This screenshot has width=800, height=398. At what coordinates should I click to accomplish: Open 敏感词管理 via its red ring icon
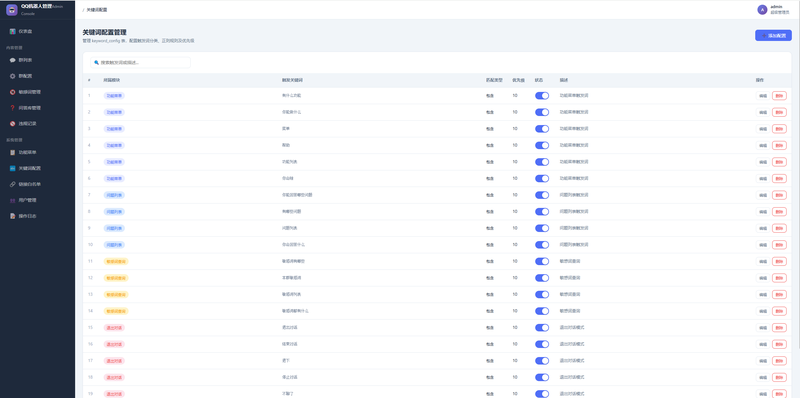pyautogui.click(x=12, y=92)
